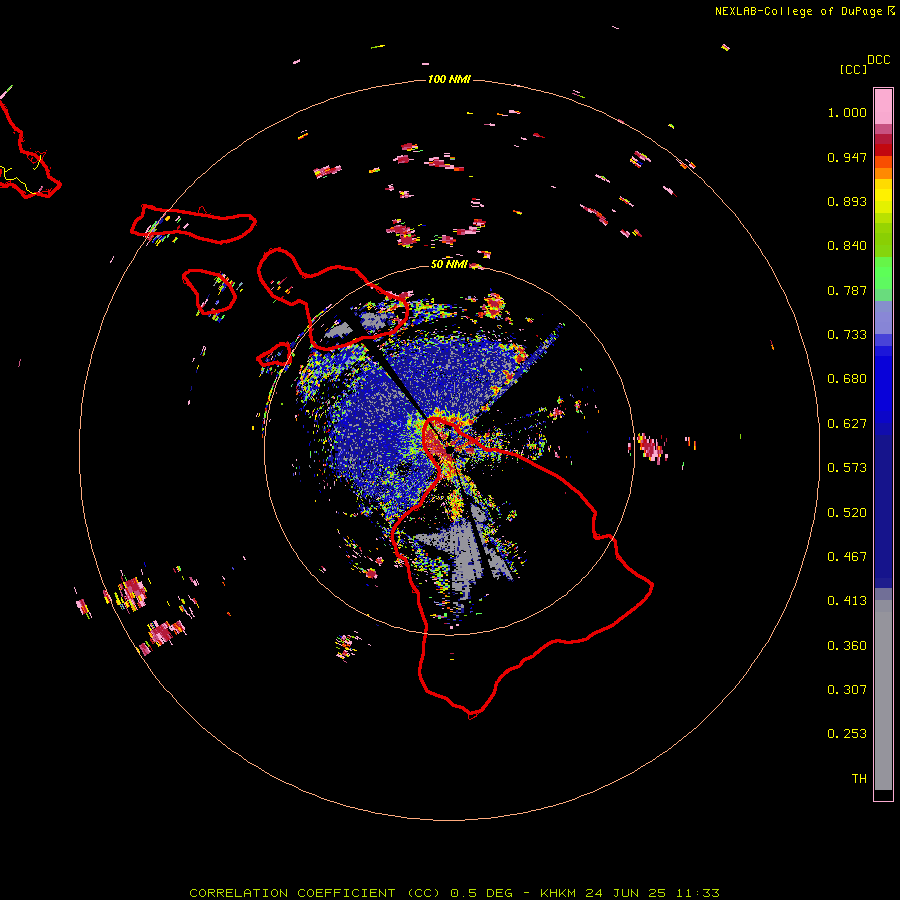
Task: Click the NEXLAB-College of DuPage header text
Action: pyautogui.click(x=798, y=11)
